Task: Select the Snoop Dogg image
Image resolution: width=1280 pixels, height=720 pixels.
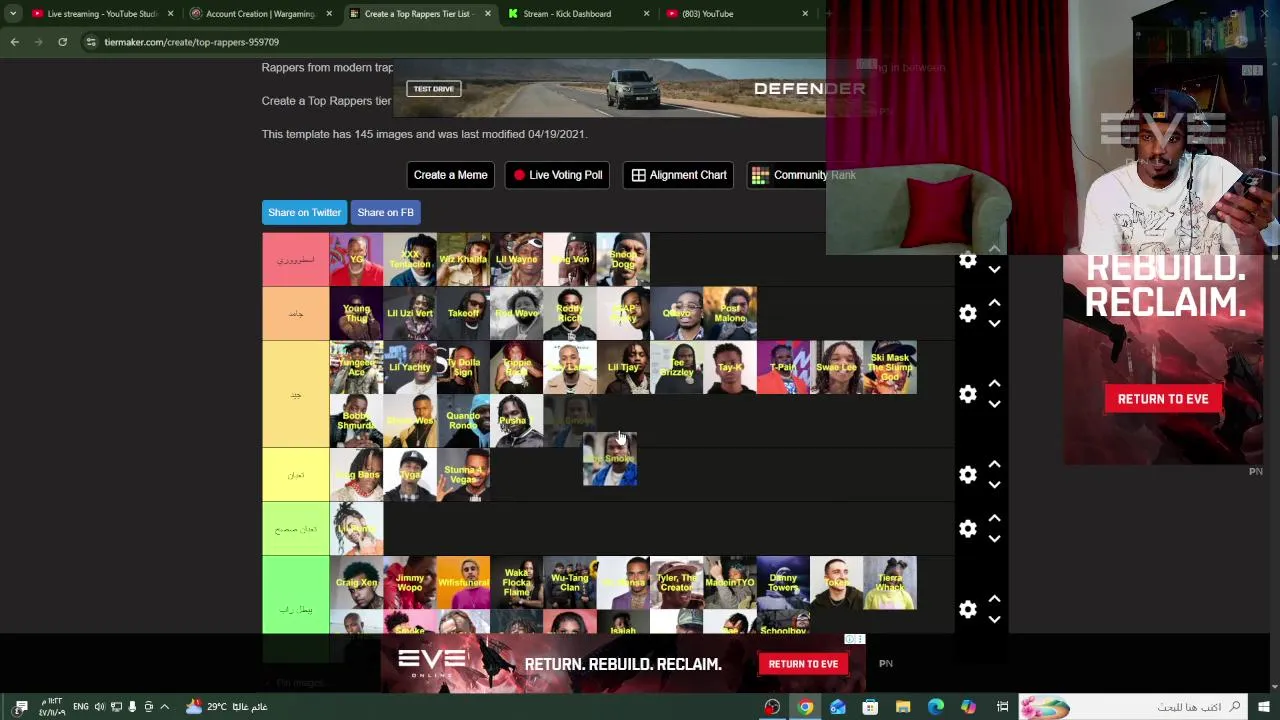Action: (x=623, y=259)
